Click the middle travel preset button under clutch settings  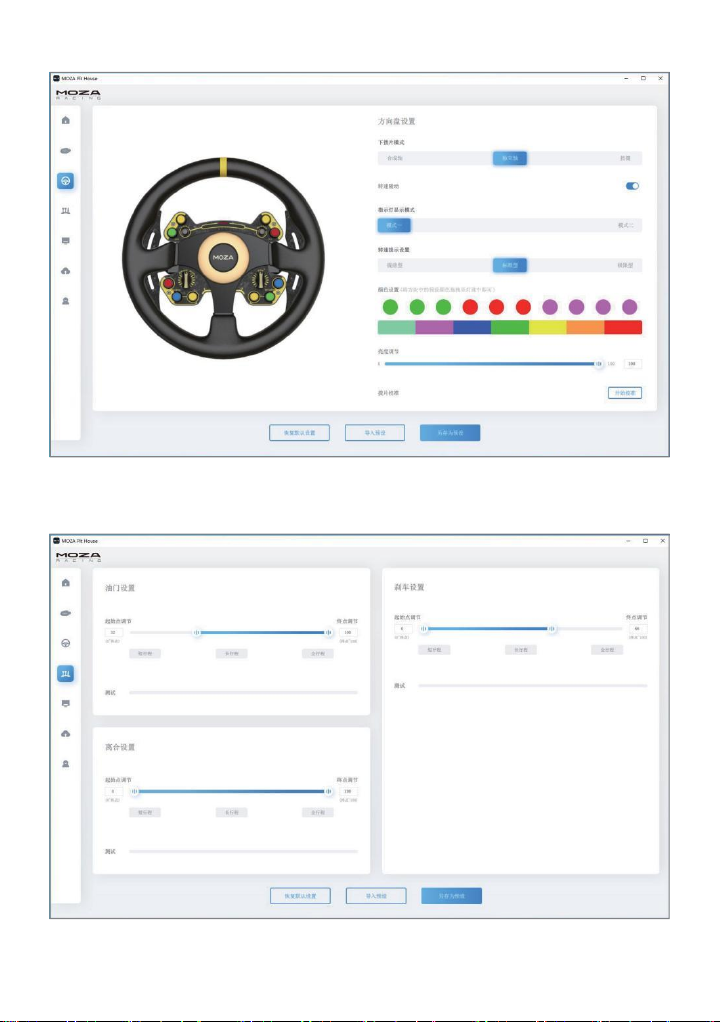(231, 812)
